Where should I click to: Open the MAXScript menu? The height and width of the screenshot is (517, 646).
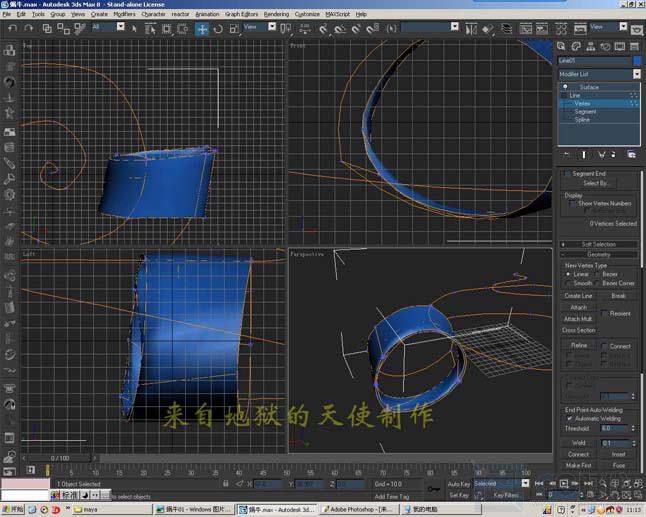coord(337,14)
